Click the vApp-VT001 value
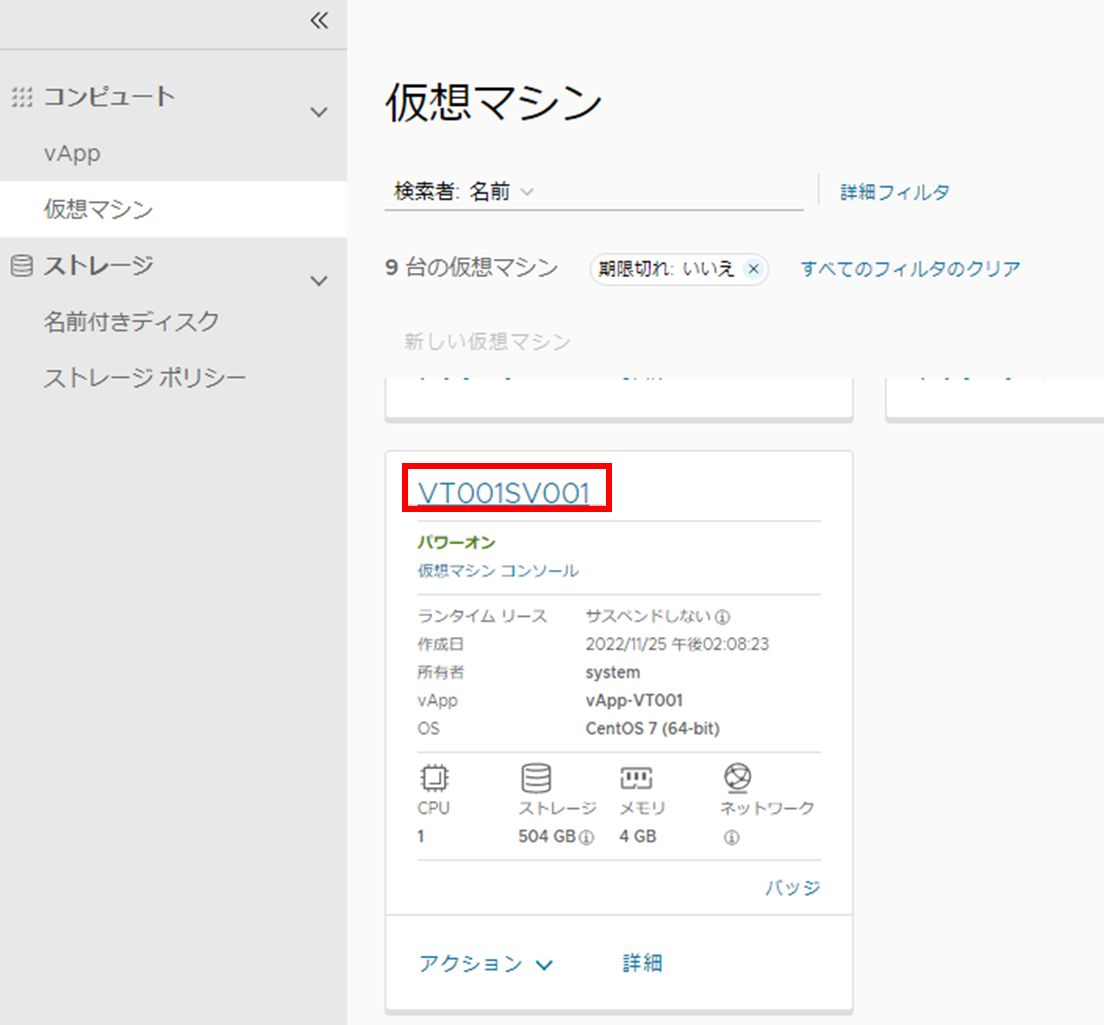 click(634, 700)
